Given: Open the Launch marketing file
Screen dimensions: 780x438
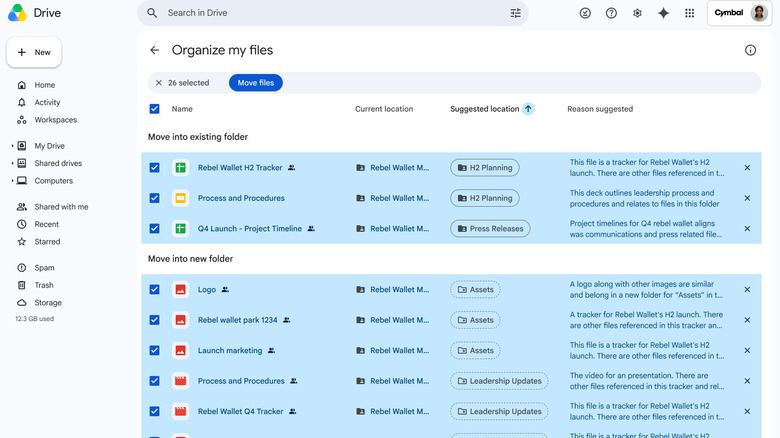Looking at the screenshot, I should click(x=230, y=350).
